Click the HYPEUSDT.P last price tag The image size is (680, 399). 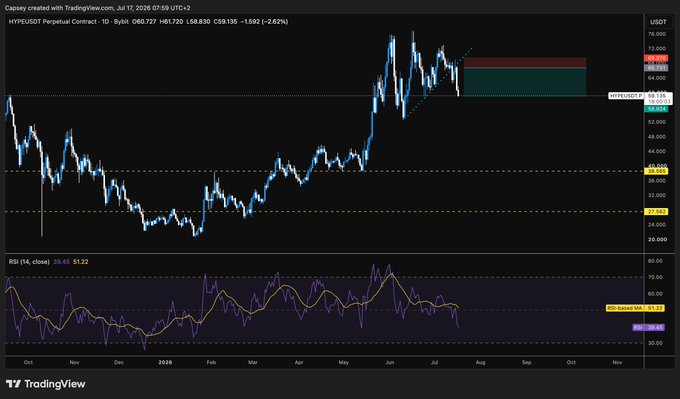(626, 96)
